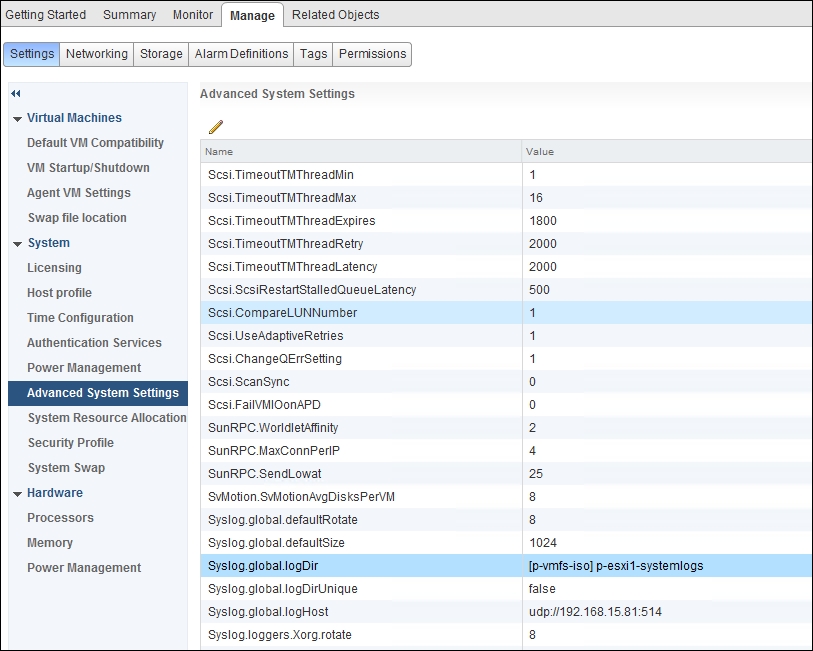Open Time Configuration
Image resolution: width=813 pixels, height=651 pixels.
pos(80,317)
